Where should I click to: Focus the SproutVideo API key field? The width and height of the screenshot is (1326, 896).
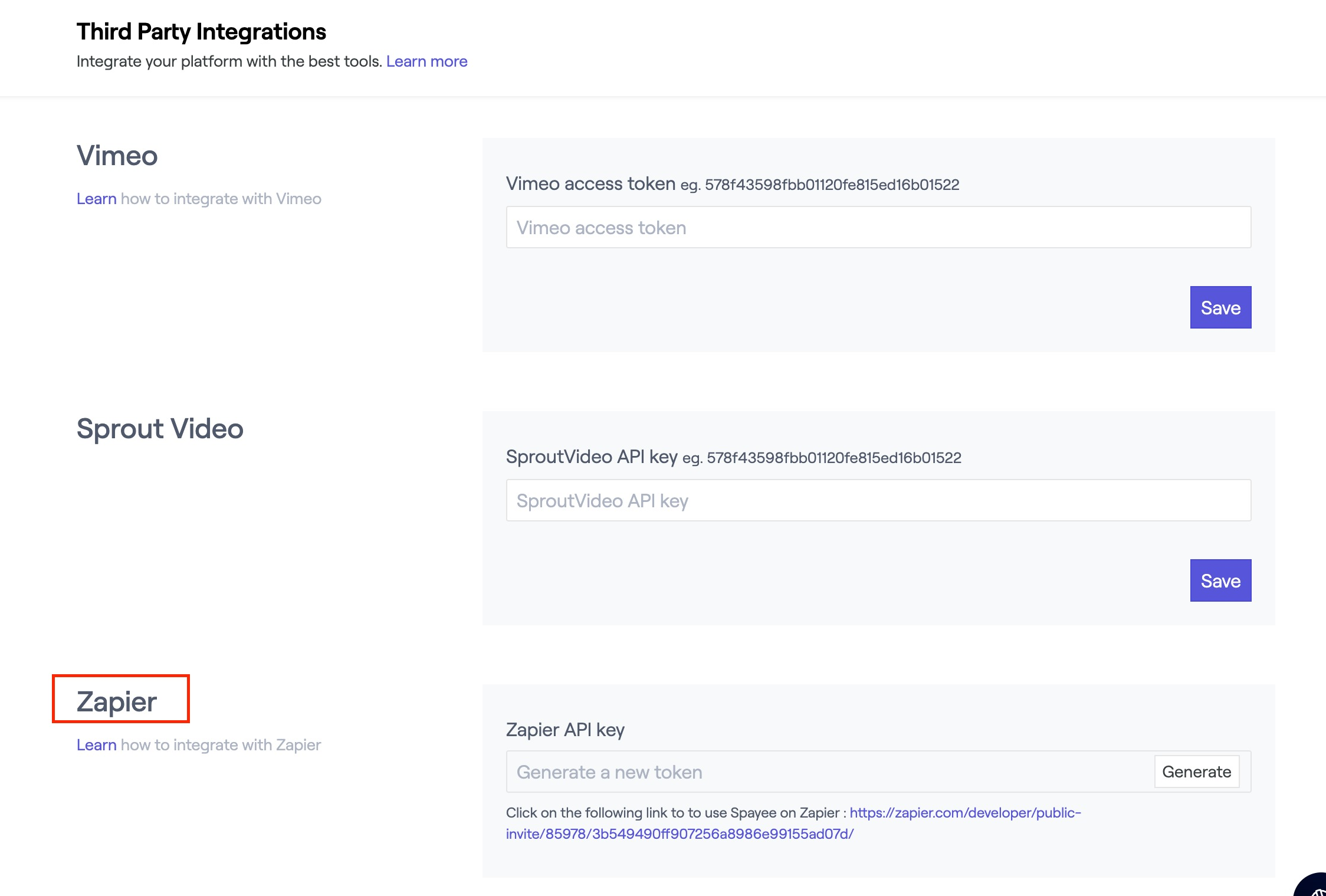878,501
